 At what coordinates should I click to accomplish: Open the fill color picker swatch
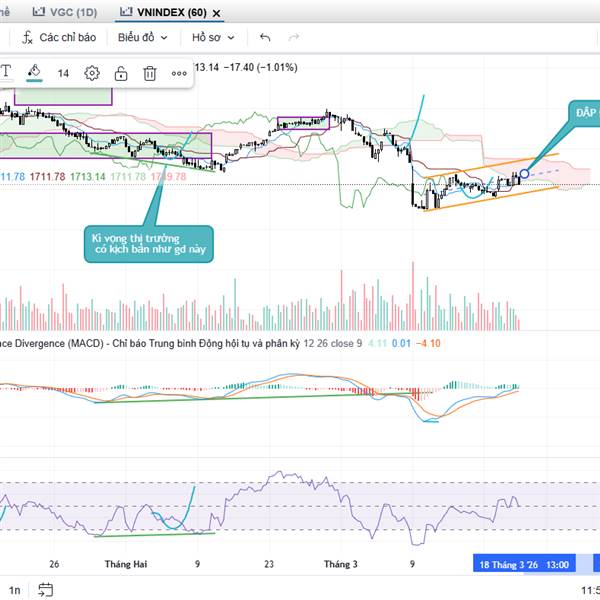pyautogui.click(x=34, y=73)
